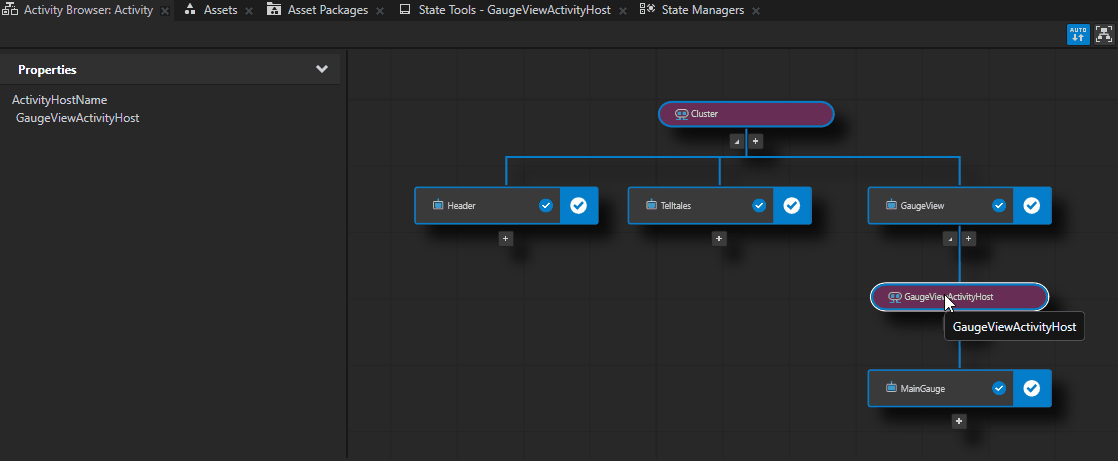Toggle the auto layout button
The image size is (1118, 461).
[1078, 34]
